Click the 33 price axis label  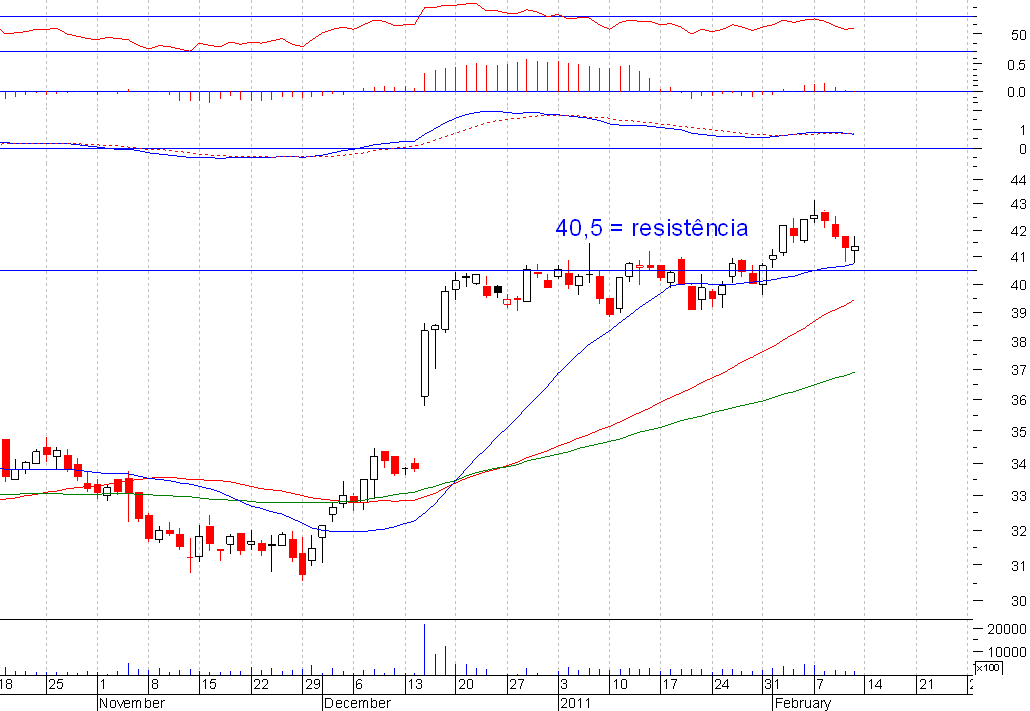tap(1018, 497)
